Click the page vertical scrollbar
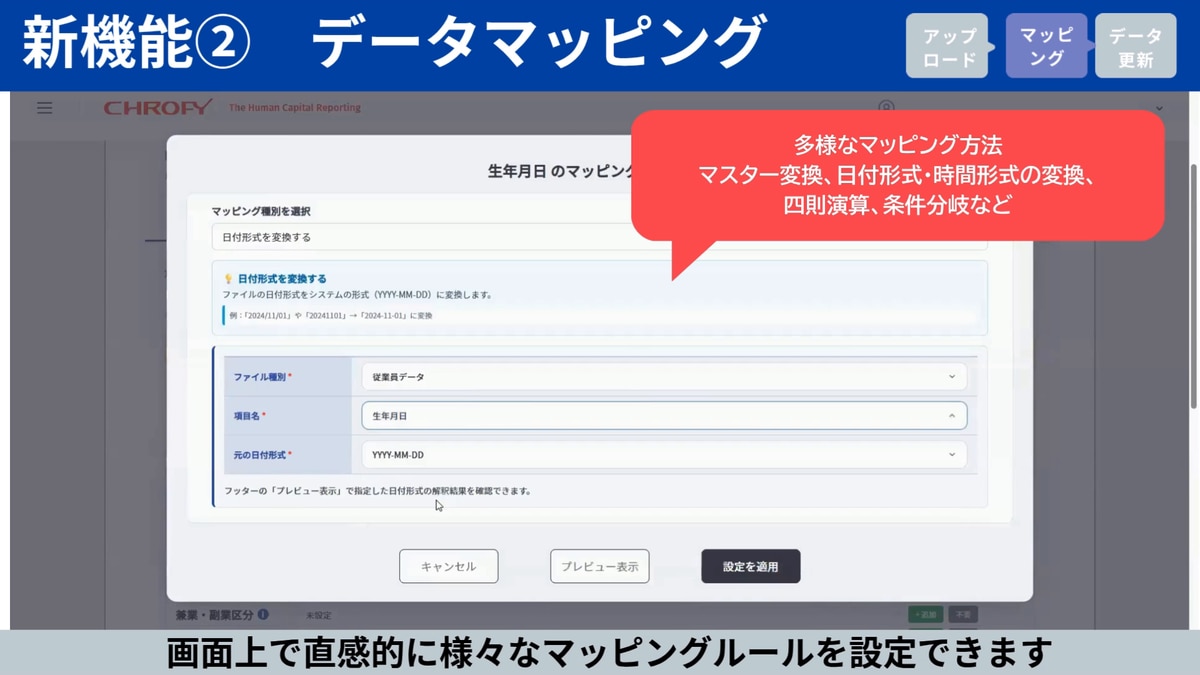Image resolution: width=1200 pixels, height=675 pixels. 1193,285
